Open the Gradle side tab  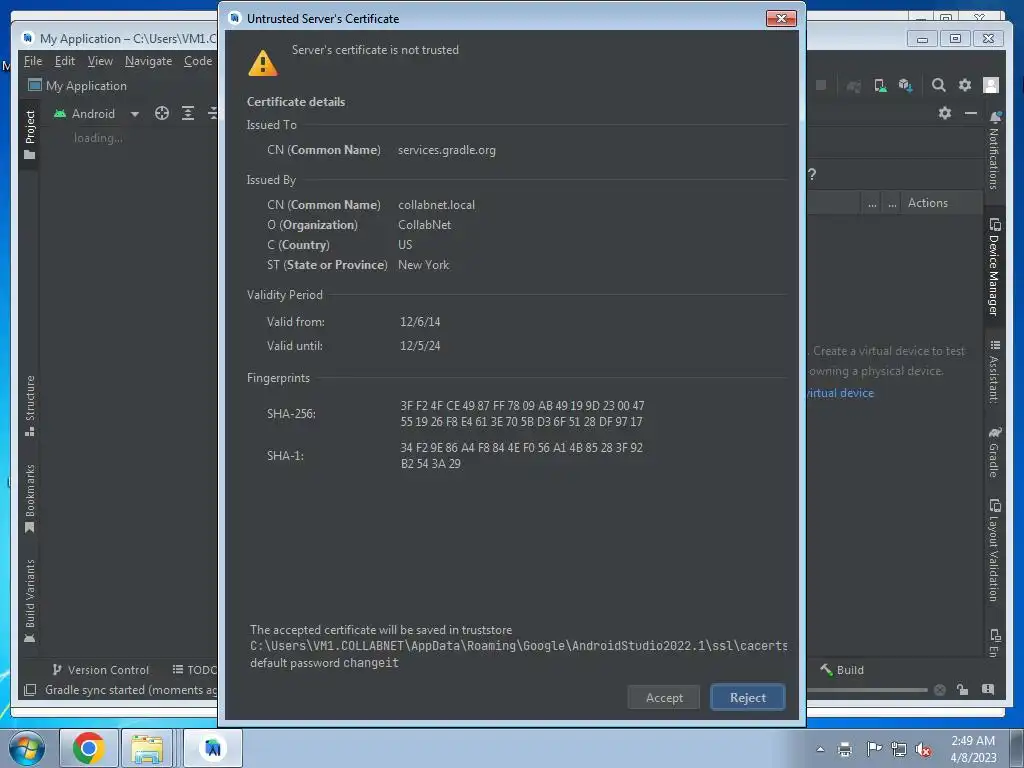point(994,452)
